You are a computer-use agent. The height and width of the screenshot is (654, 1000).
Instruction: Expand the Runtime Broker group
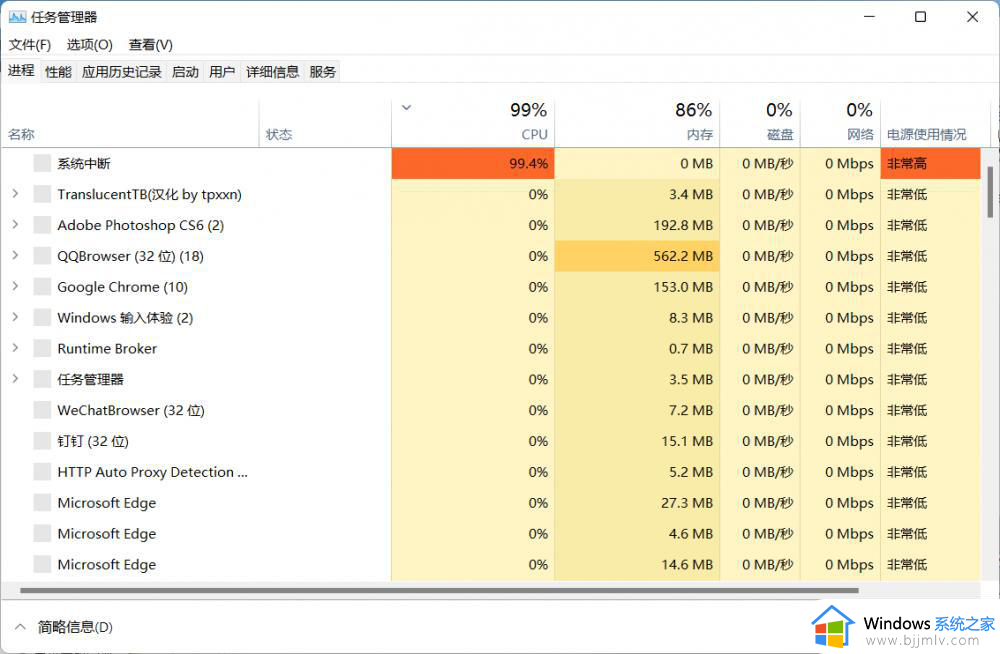(15, 348)
